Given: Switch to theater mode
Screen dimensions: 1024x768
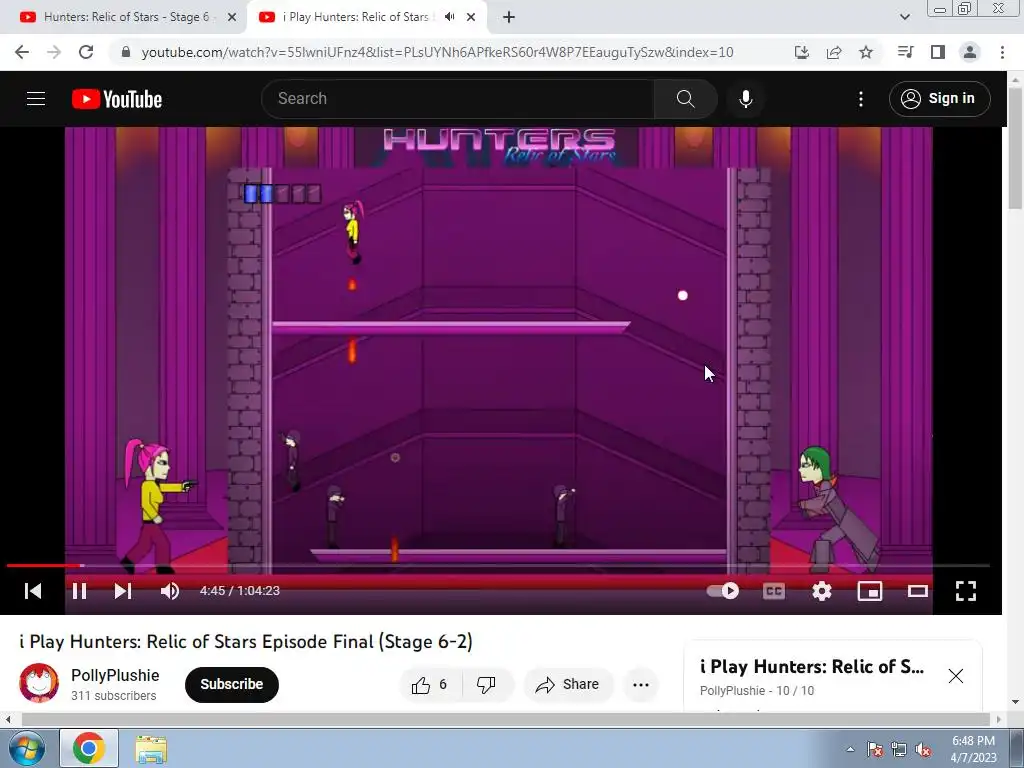Looking at the screenshot, I should [x=918, y=591].
